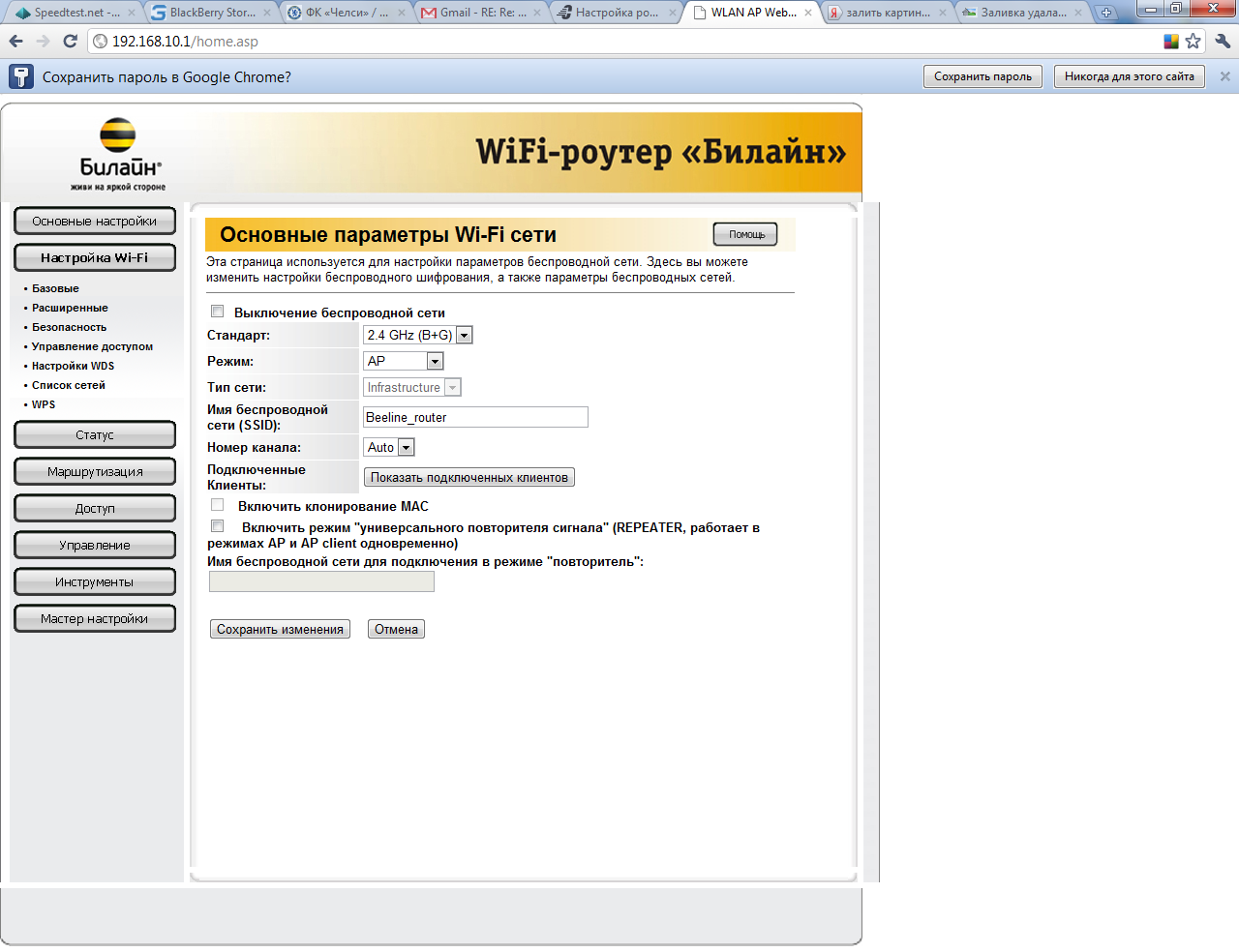Viewport: 1239px width, 952px height.
Task: Open the Настройки WDS link
Action: pyautogui.click(x=73, y=366)
